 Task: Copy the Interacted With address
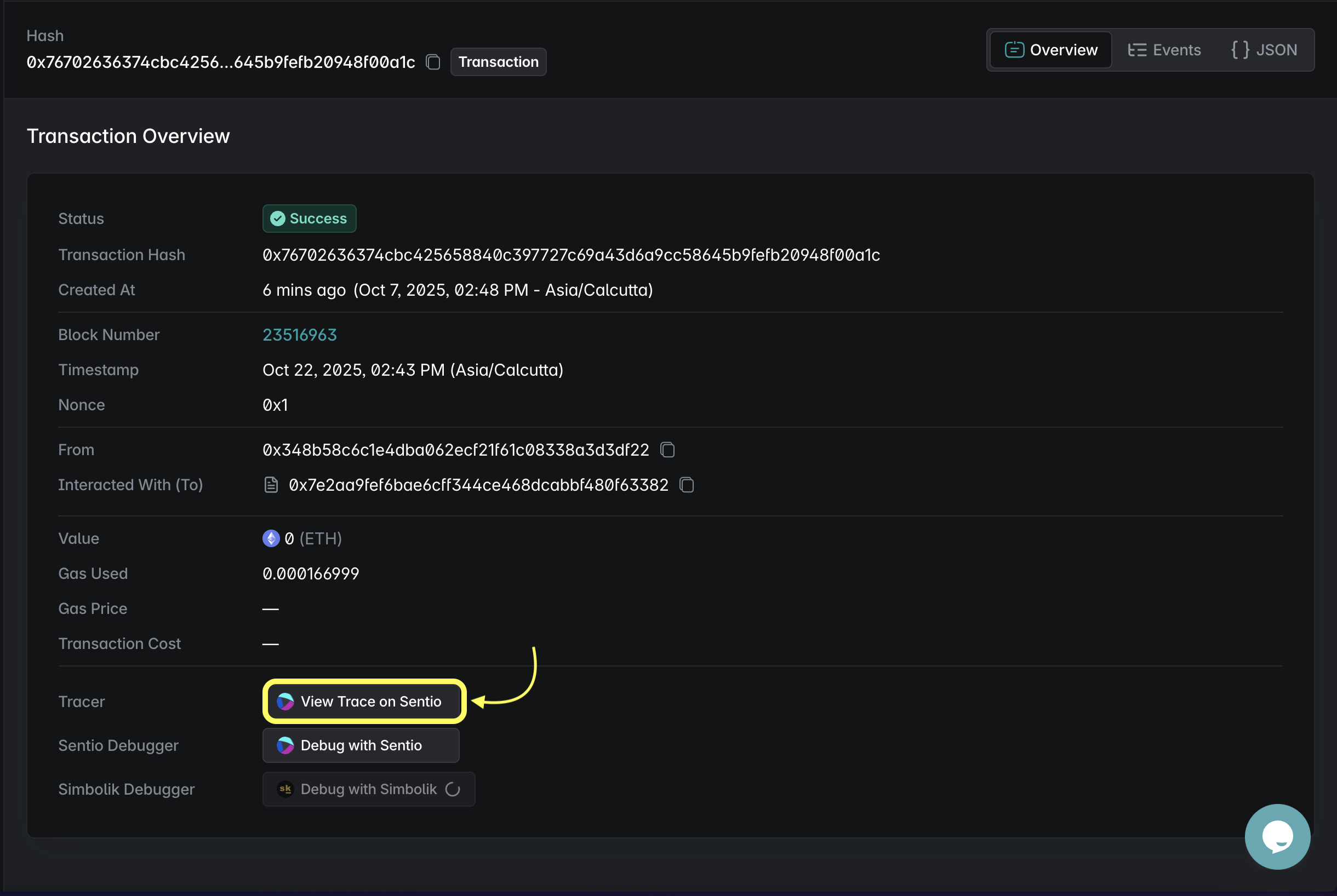pyautogui.click(x=687, y=485)
